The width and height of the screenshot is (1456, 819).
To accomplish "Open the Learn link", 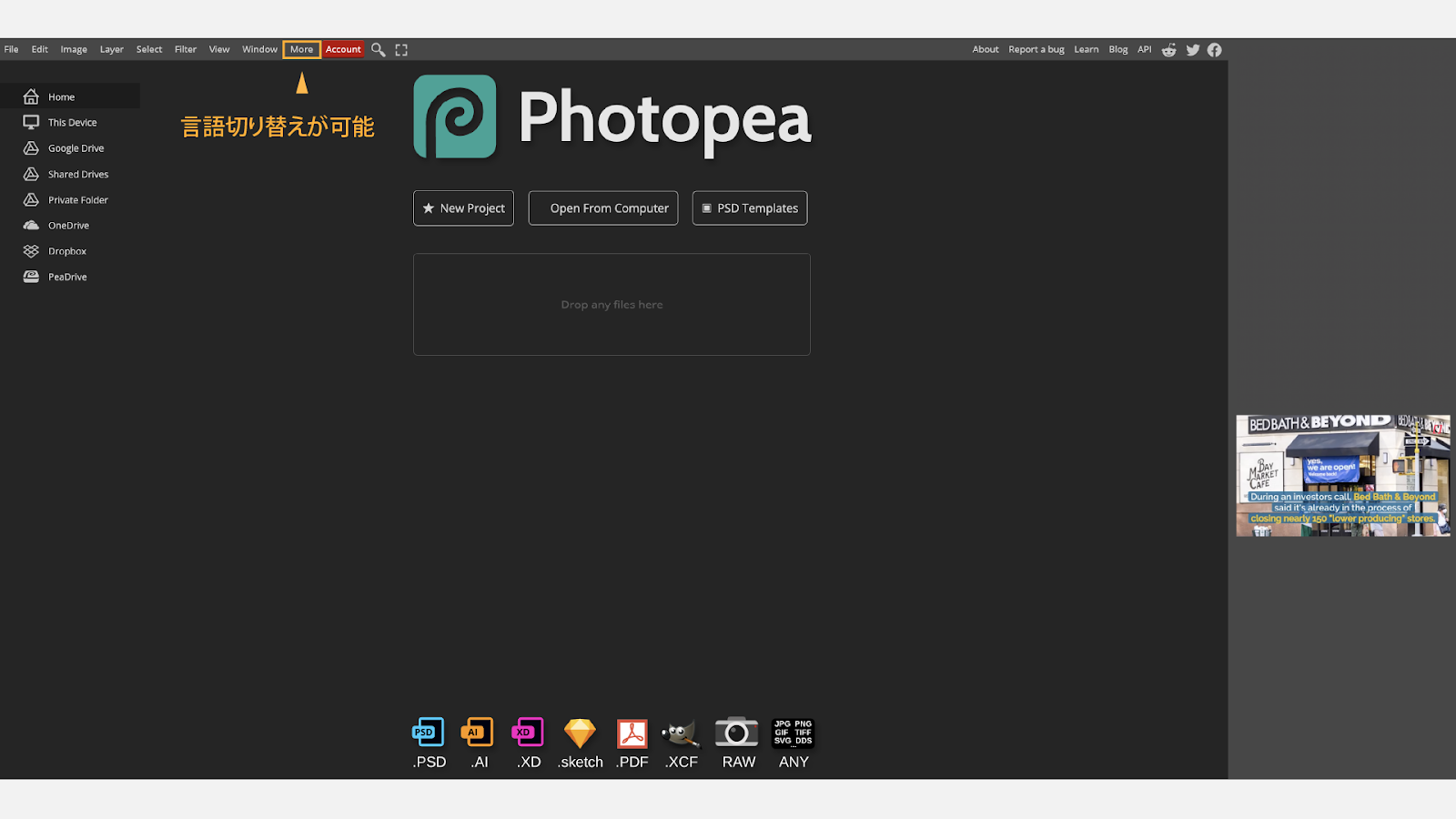I will (x=1086, y=50).
